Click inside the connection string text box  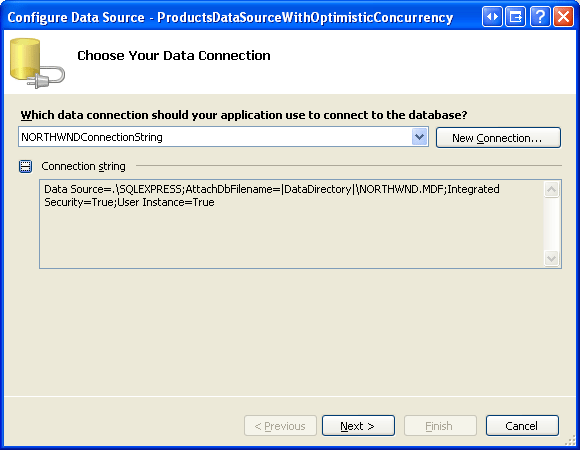(x=291, y=224)
